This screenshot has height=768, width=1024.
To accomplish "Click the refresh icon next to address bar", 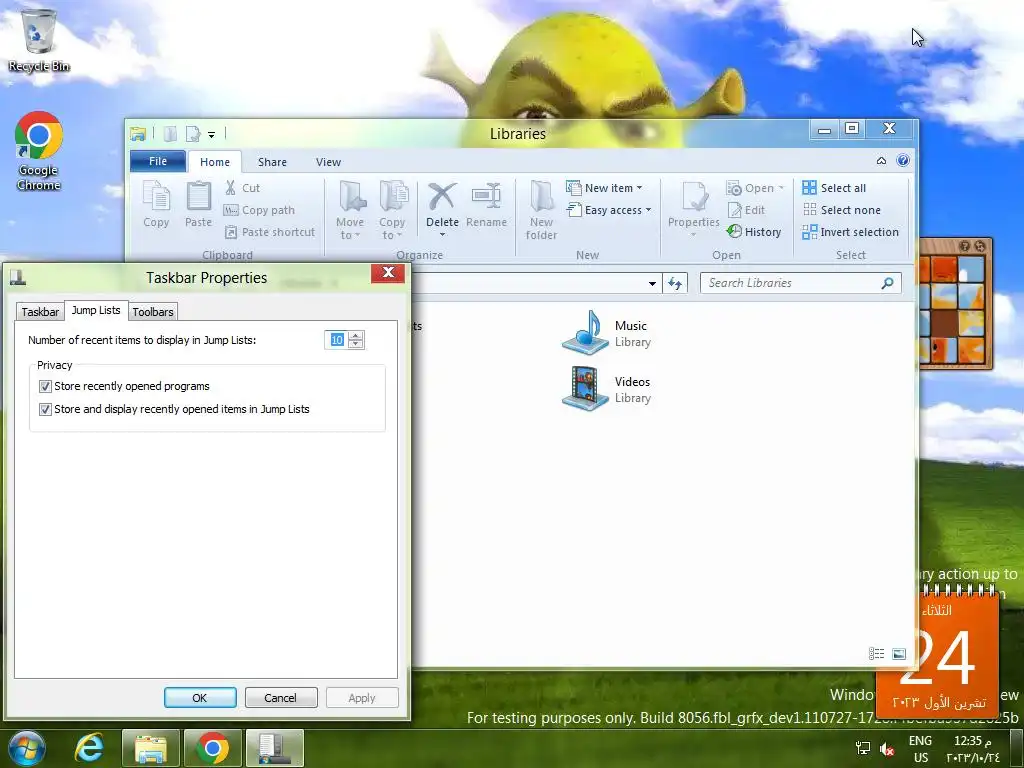I will 675,283.
